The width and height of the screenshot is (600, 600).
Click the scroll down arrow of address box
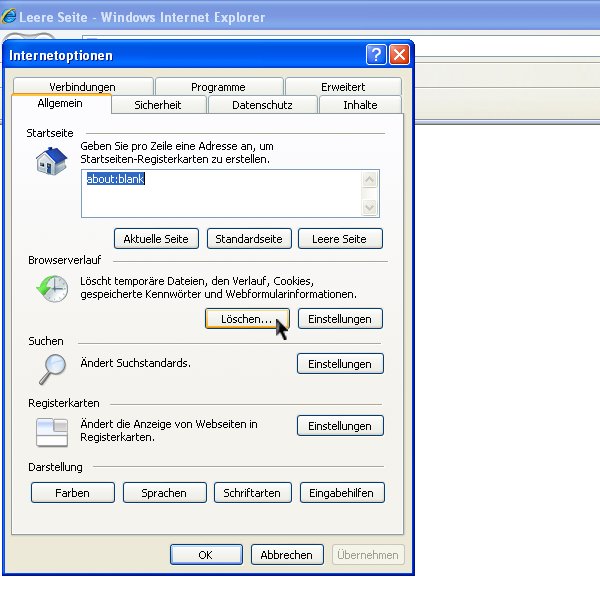(370, 207)
